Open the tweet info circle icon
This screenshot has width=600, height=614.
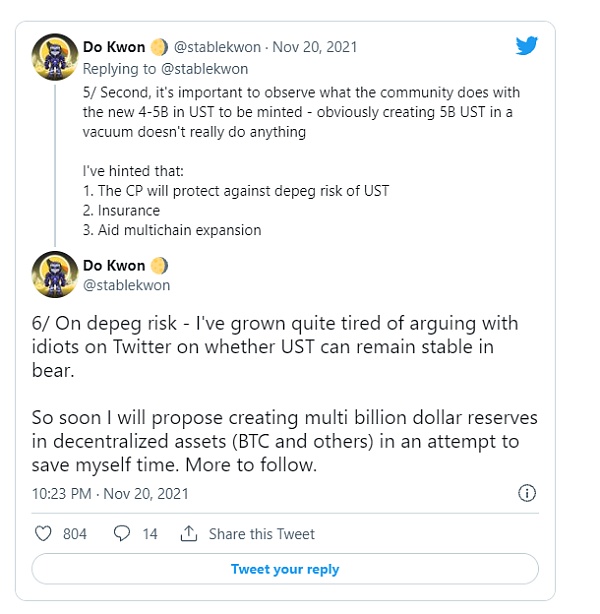tap(527, 493)
